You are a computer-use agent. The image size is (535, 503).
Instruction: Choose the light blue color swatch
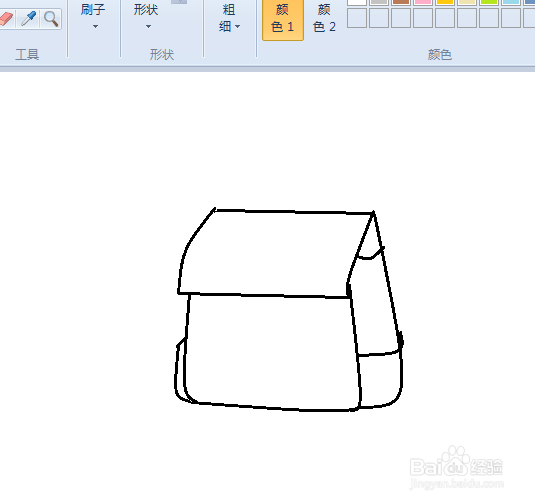[x=511, y=2]
